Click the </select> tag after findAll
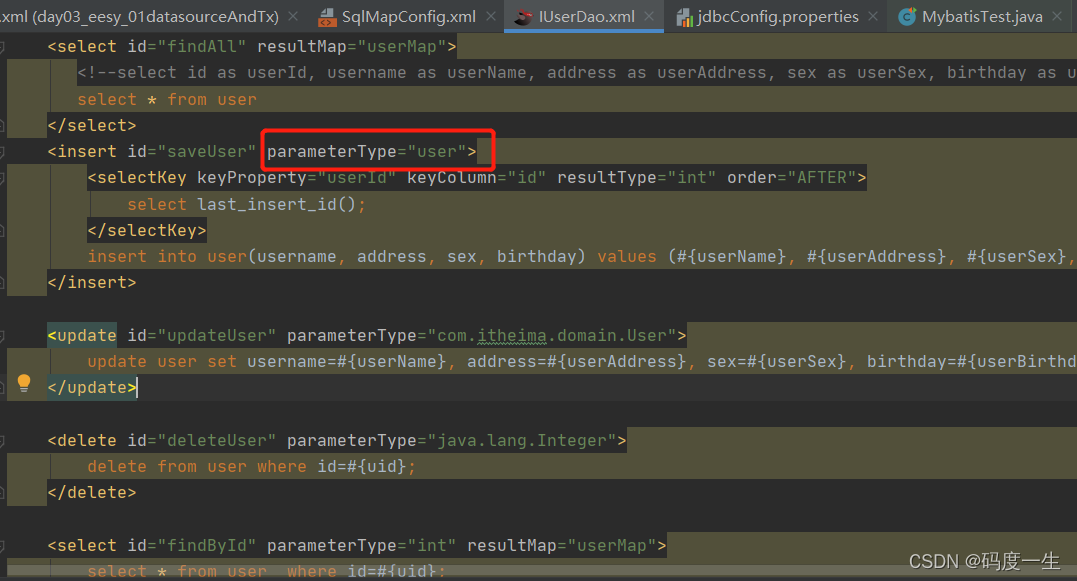The width and height of the screenshot is (1077, 581). [x=92, y=126]
